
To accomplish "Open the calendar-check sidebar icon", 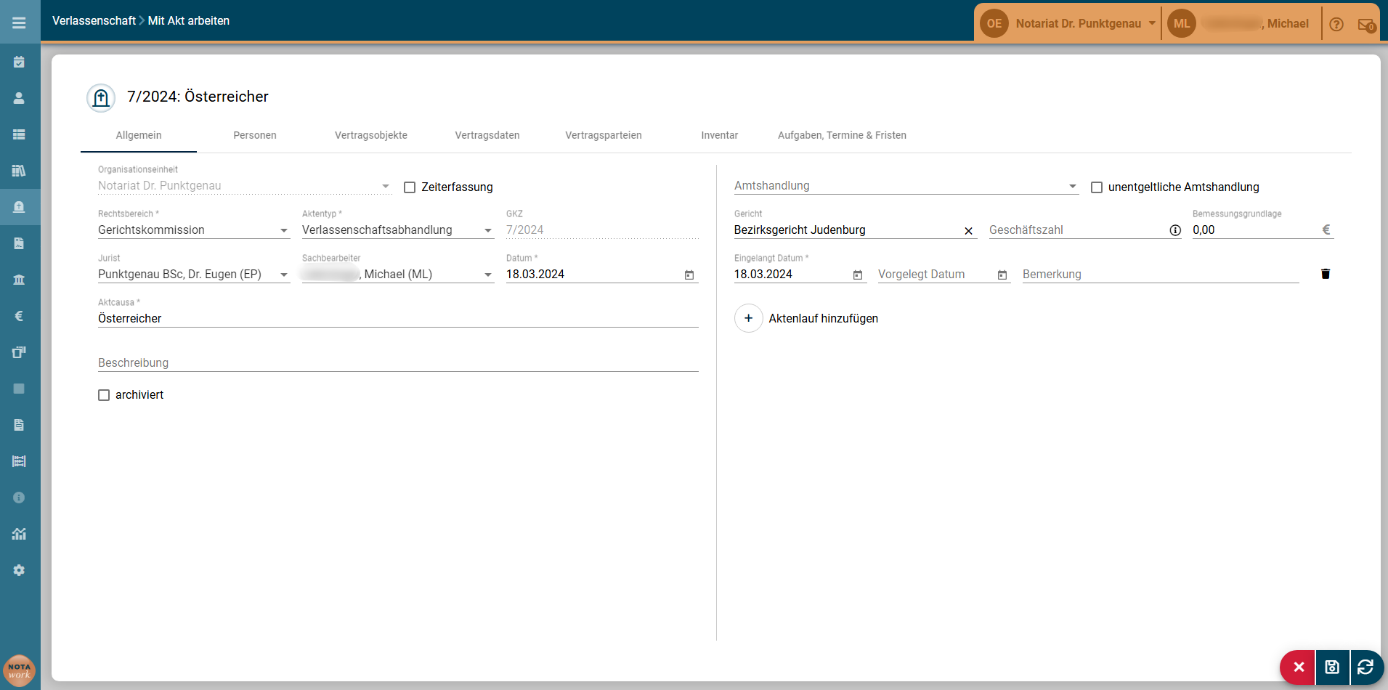I will (x=19, y=62).
